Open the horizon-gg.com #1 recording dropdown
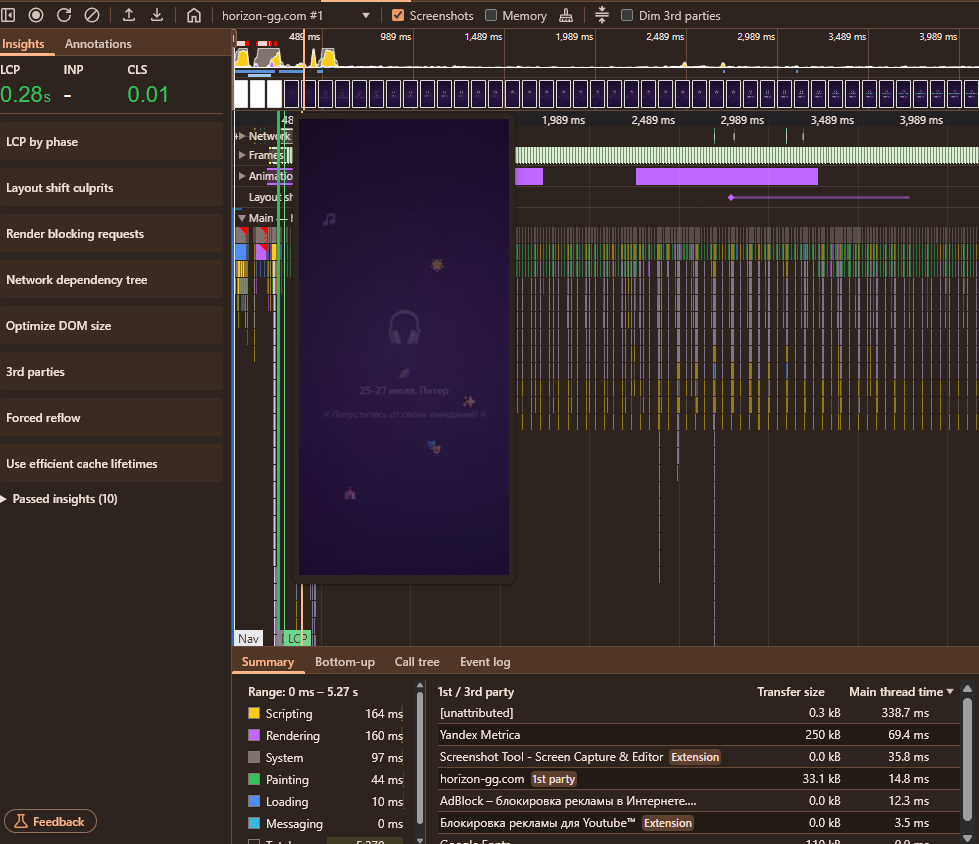This screenshot has width=979, height=844. point(295,15)
